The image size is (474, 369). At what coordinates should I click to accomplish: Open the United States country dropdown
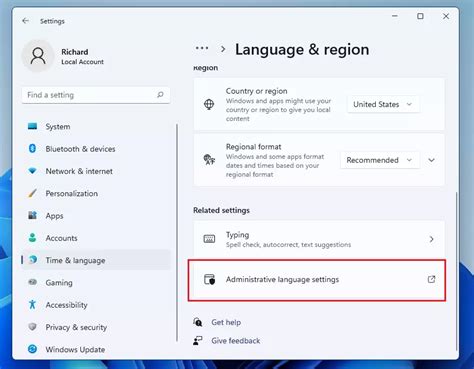[x=383, y=104]
